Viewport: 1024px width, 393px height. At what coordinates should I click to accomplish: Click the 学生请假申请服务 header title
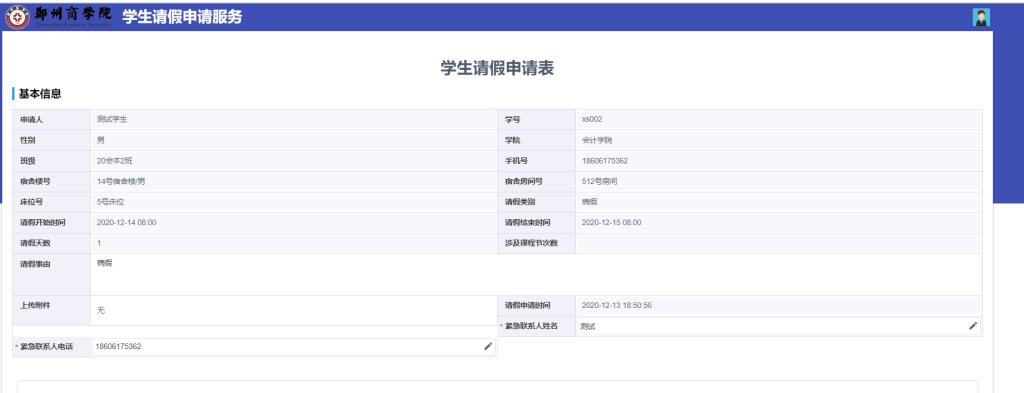(182, 18)
